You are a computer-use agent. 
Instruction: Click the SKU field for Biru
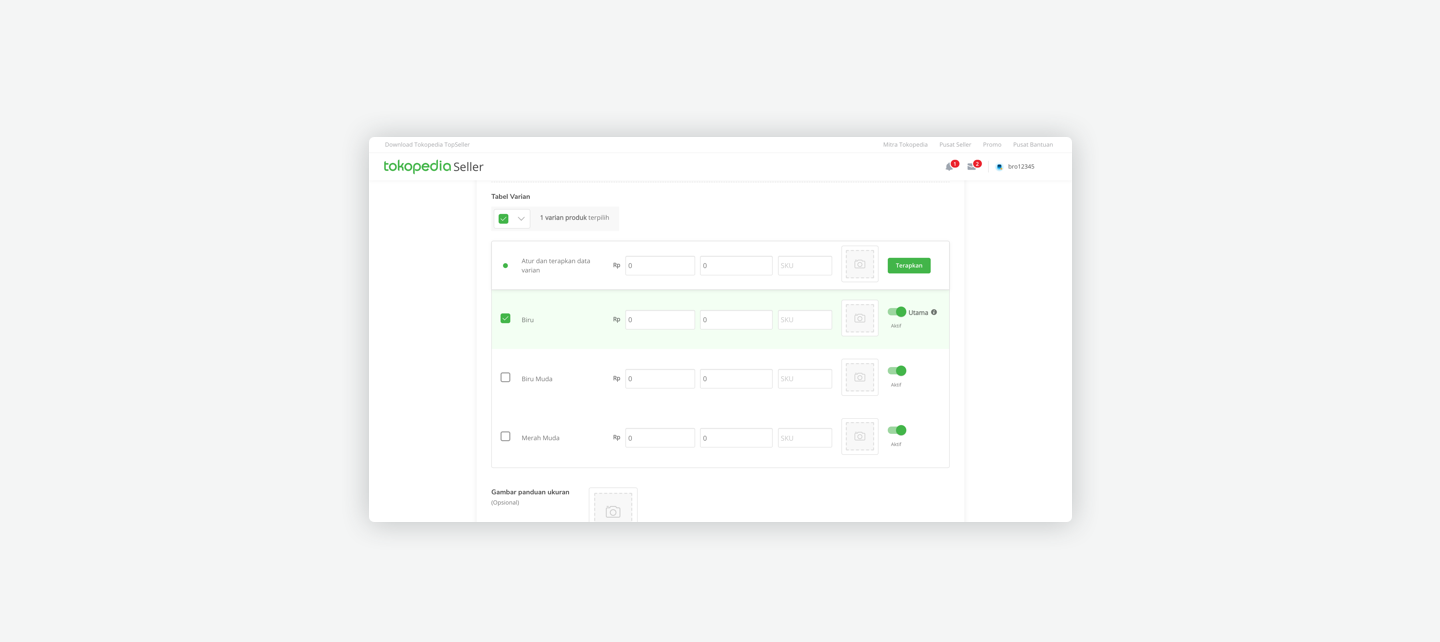point(805,320)
